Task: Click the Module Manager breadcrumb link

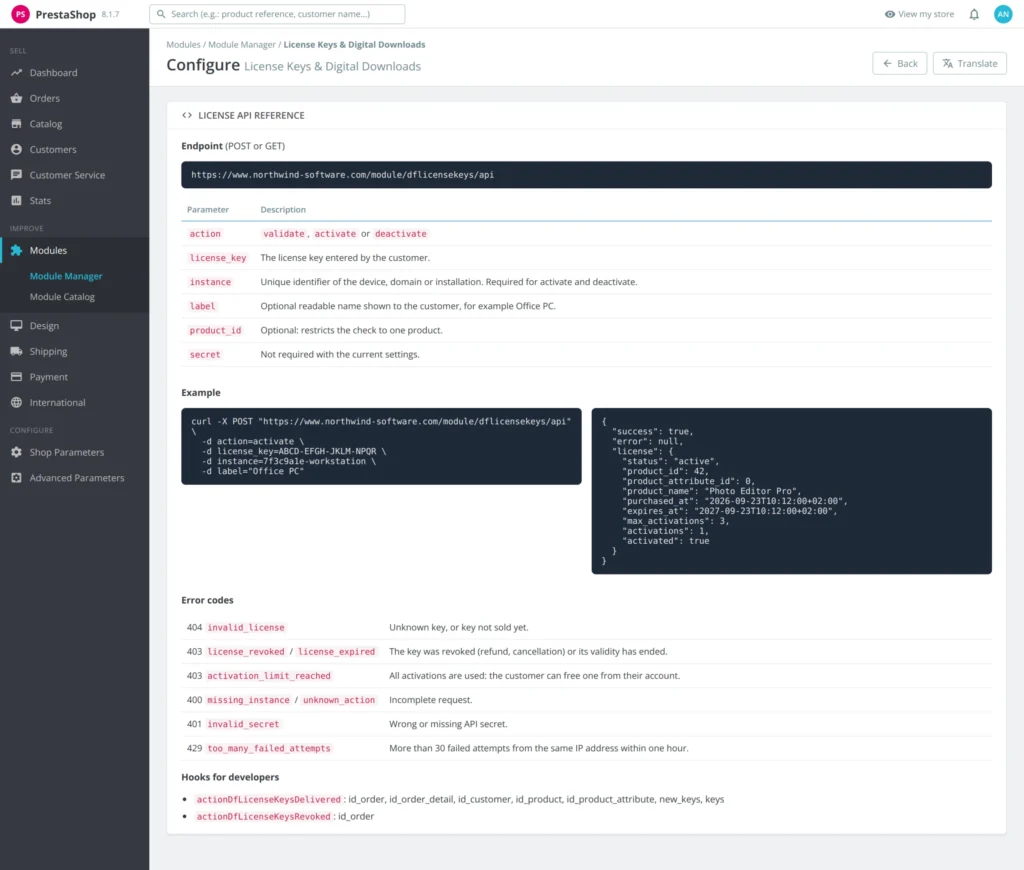Action: click(x=242, y=44)
